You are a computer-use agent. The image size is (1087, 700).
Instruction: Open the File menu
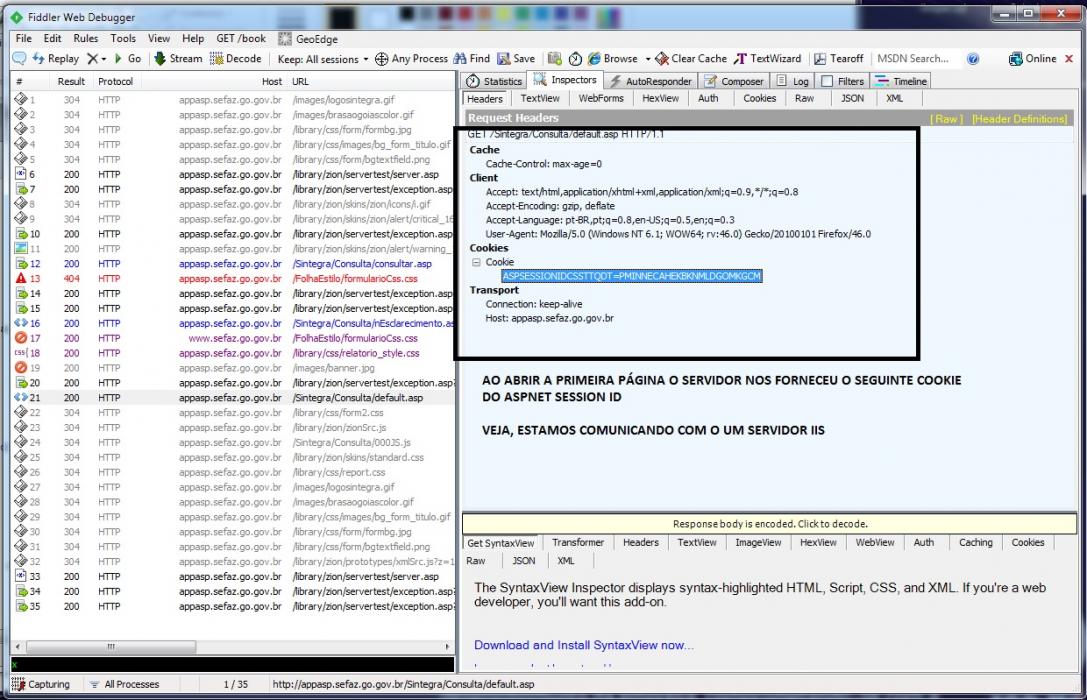[24, 39]
